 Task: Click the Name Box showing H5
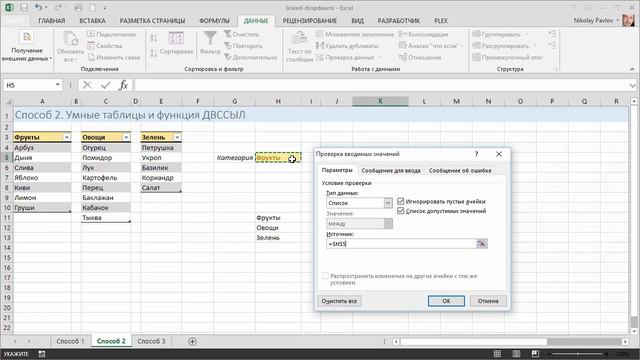pyautogui.click(x=29, y=85)
